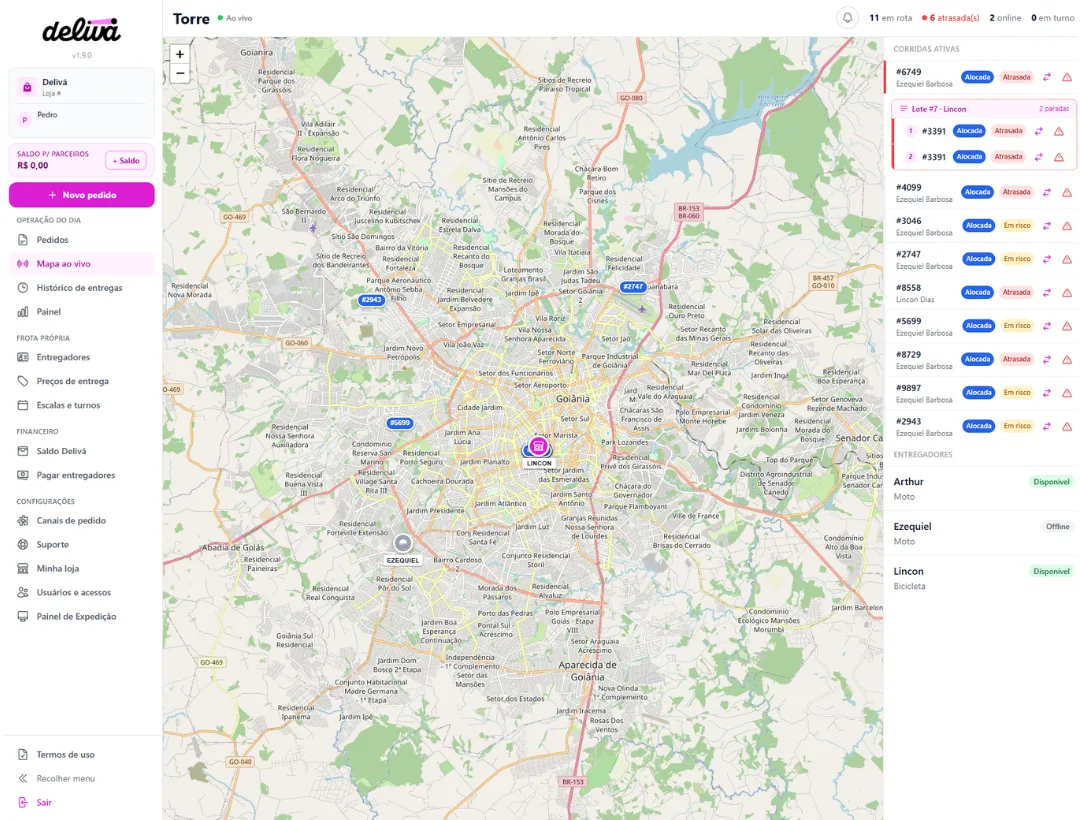The width and height of the screenshot is (1080, 820).
Task: Click the reassign arrows icon for order #5699
Action: tap(1046, 326)
